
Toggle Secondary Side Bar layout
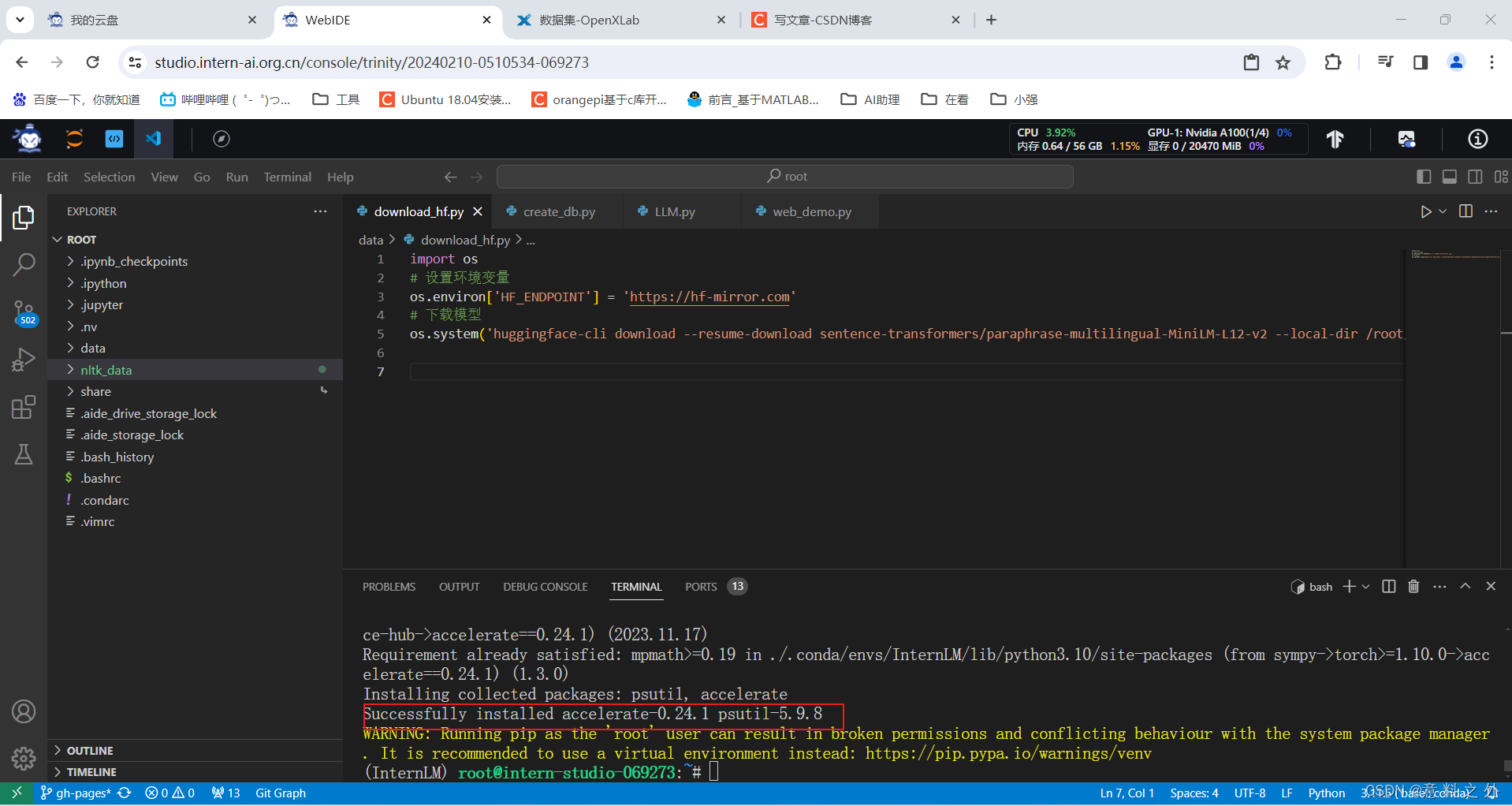click(1476, 177)
